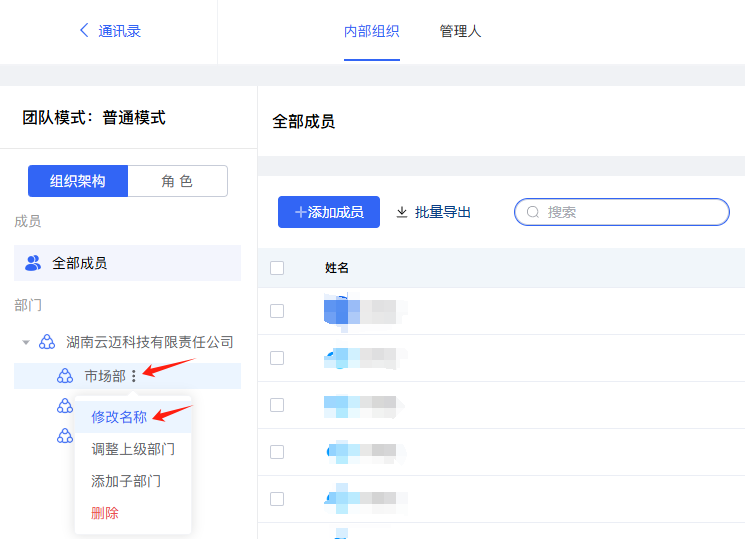Check the first member row checkbox
This screenshot has height=539, width=745.
click(277, 311)
